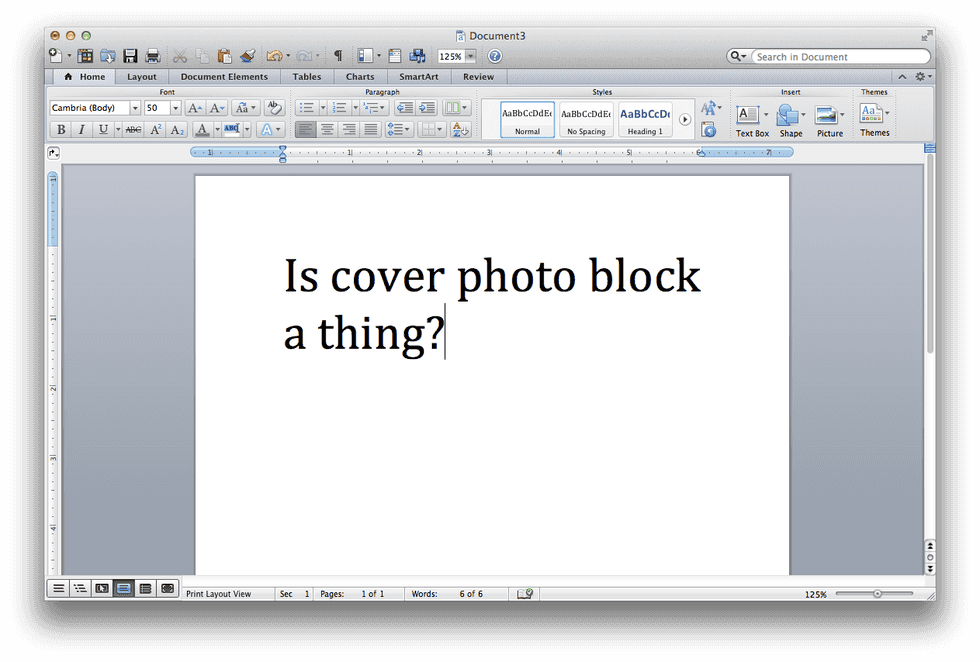Click the Print icon in toolbar
This screenshot has height=662, width=980.
[x=153, y=56]
